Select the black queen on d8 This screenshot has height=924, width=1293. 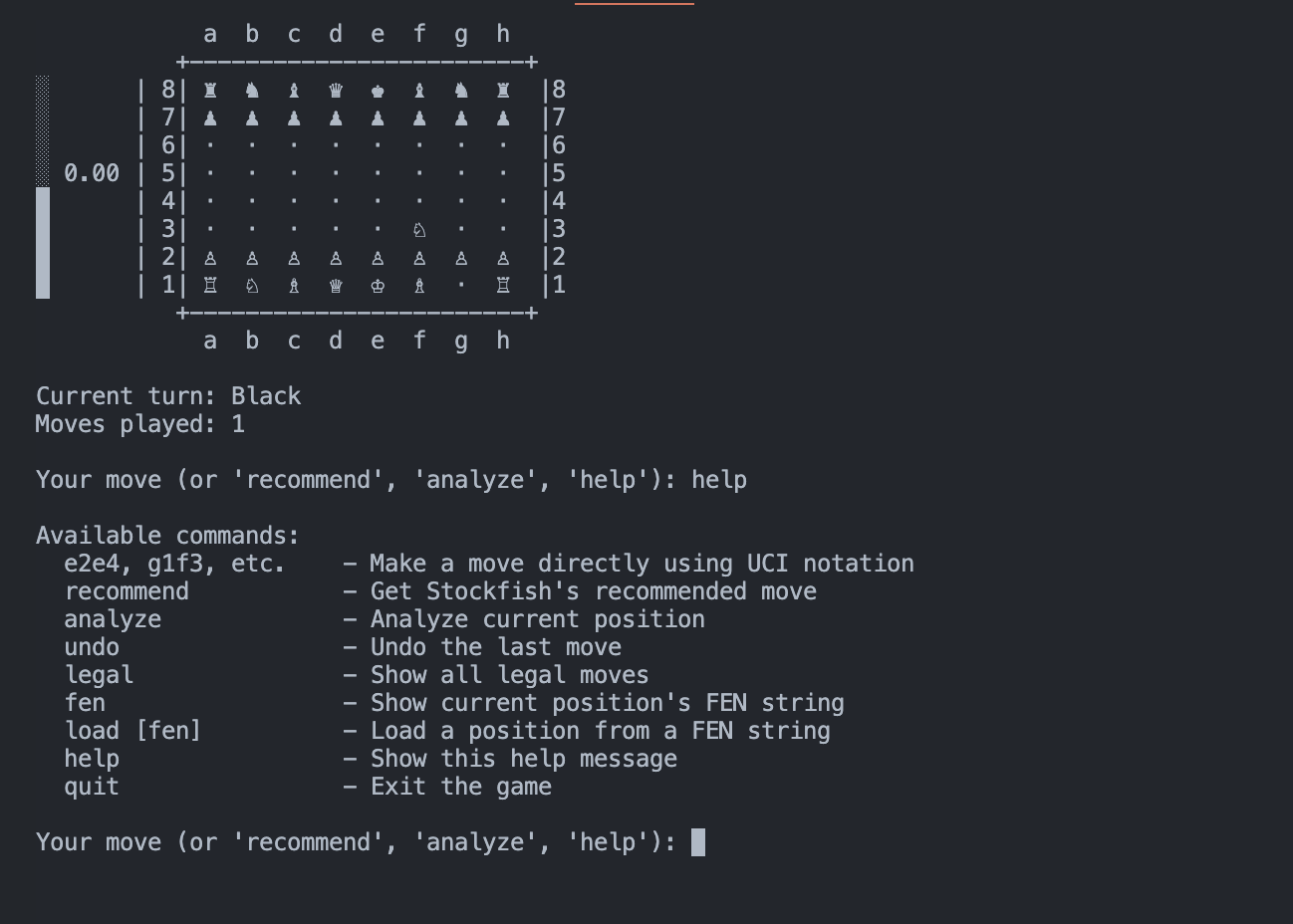336,91
